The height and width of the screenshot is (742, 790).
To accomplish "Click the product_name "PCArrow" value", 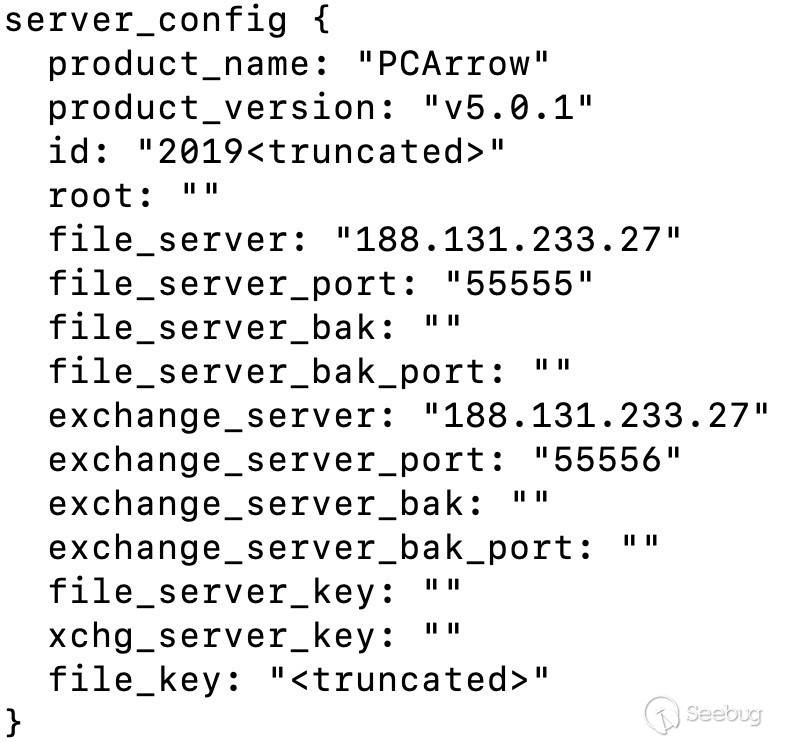I will tap(453, 65).
